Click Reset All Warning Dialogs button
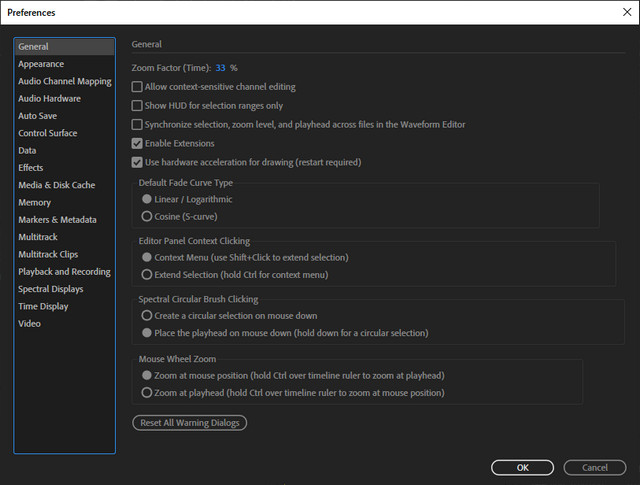640x485 pixels. 189,422
